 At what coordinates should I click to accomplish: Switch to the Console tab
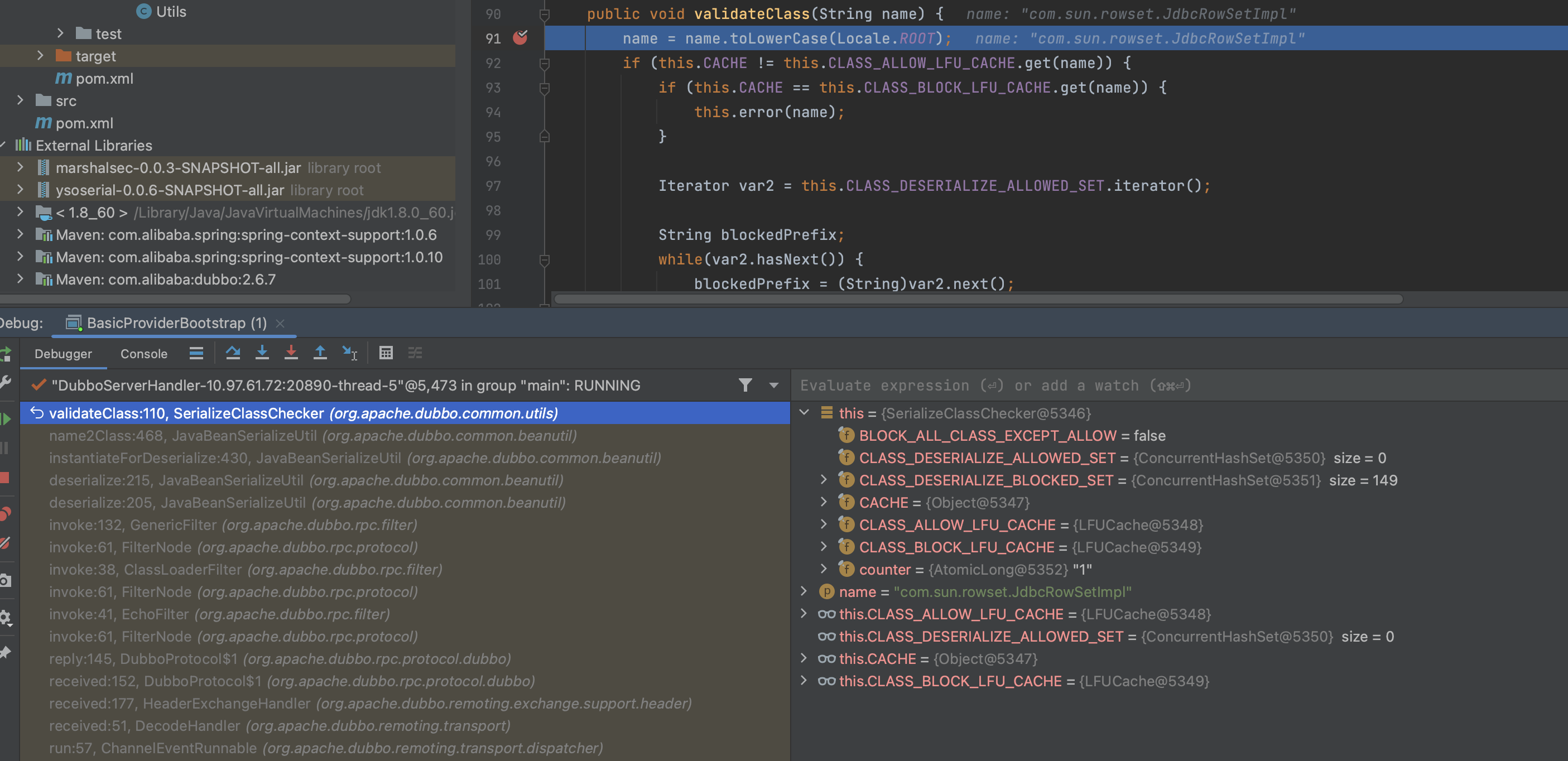(x=143, y=354)
